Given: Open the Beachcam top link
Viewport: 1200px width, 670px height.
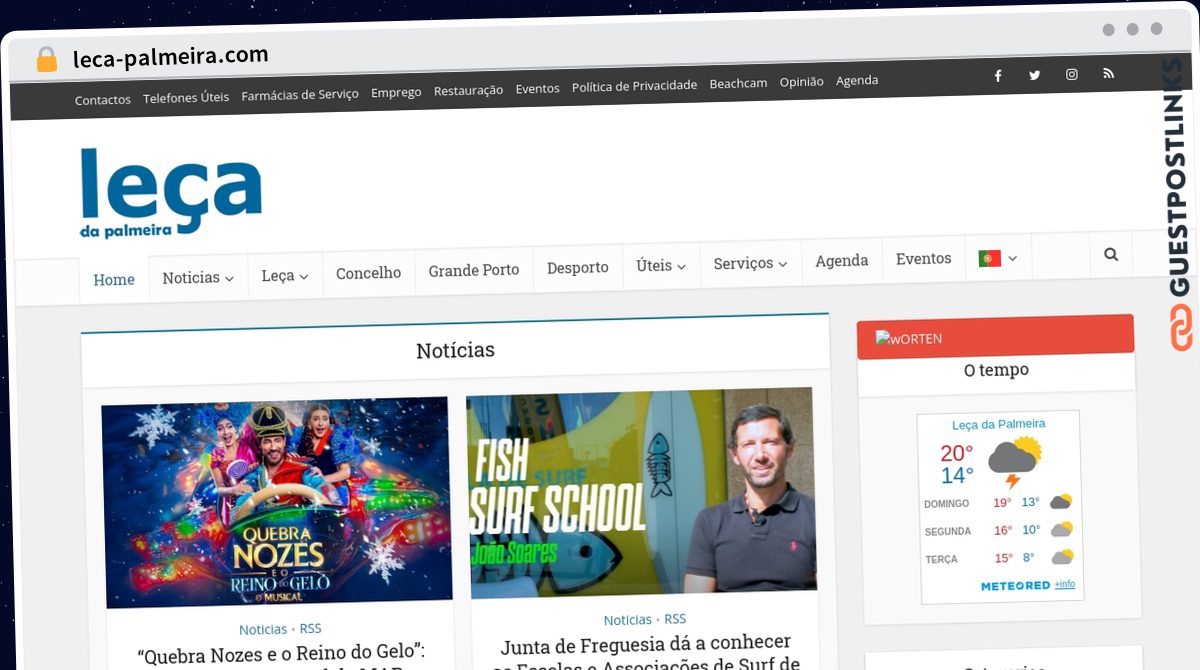Looking at the screenshot, I should pyautogui.click(x=738, y=84).
